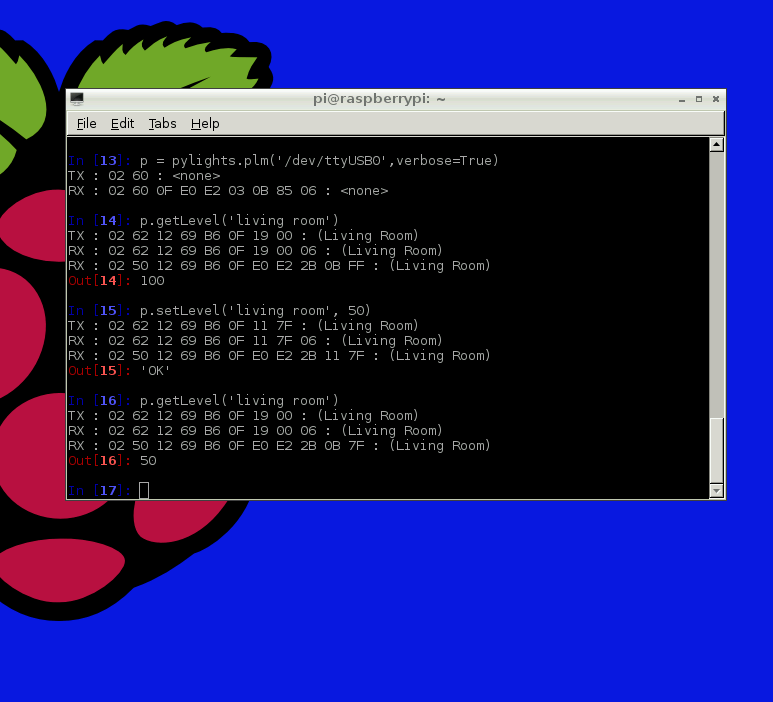Close the pi@raspberrypi terminal window
Viewport: 773px width, 702px height.
coord(716,99)
